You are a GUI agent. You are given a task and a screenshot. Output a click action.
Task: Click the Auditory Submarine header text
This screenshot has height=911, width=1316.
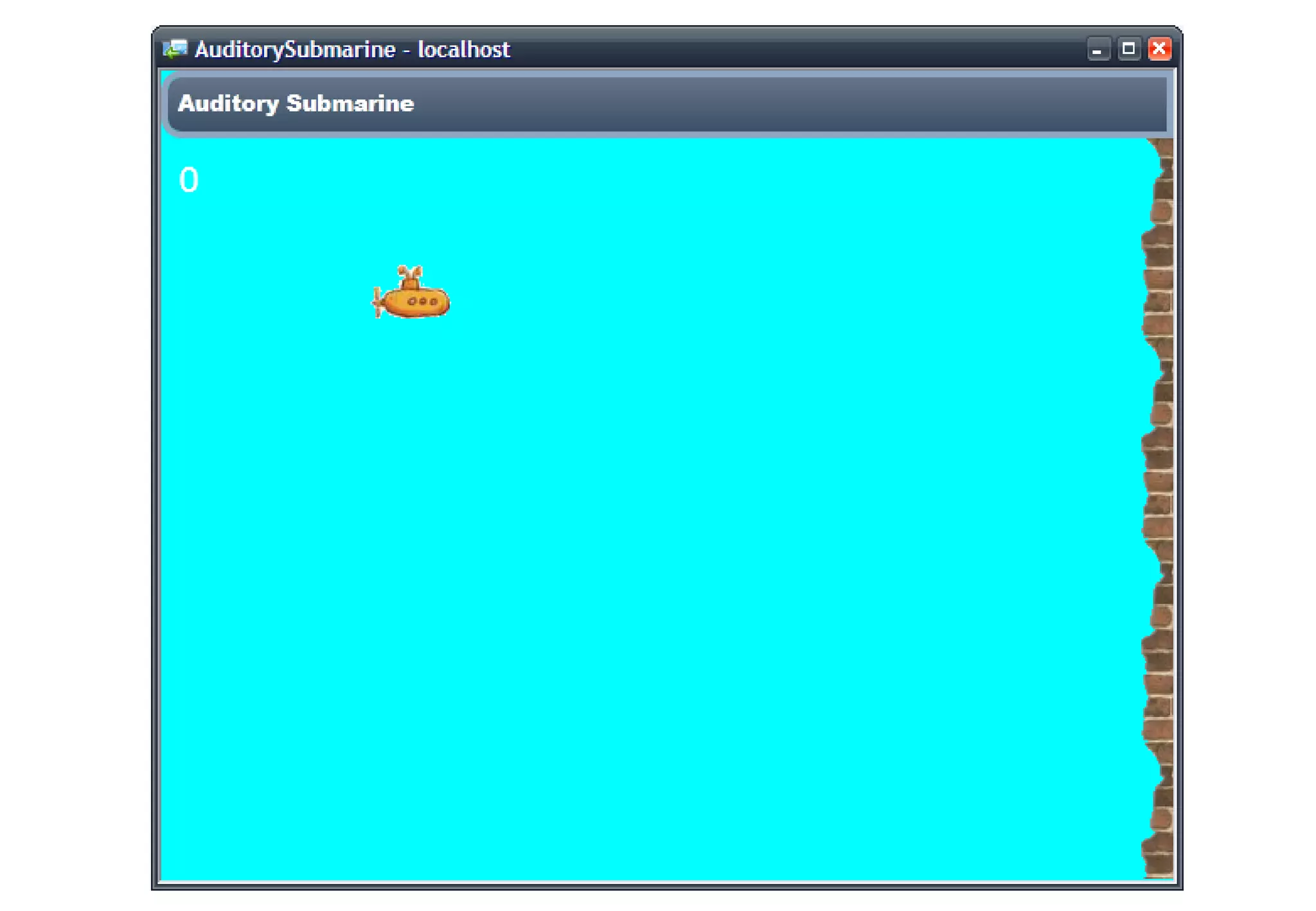coord(296,103)
